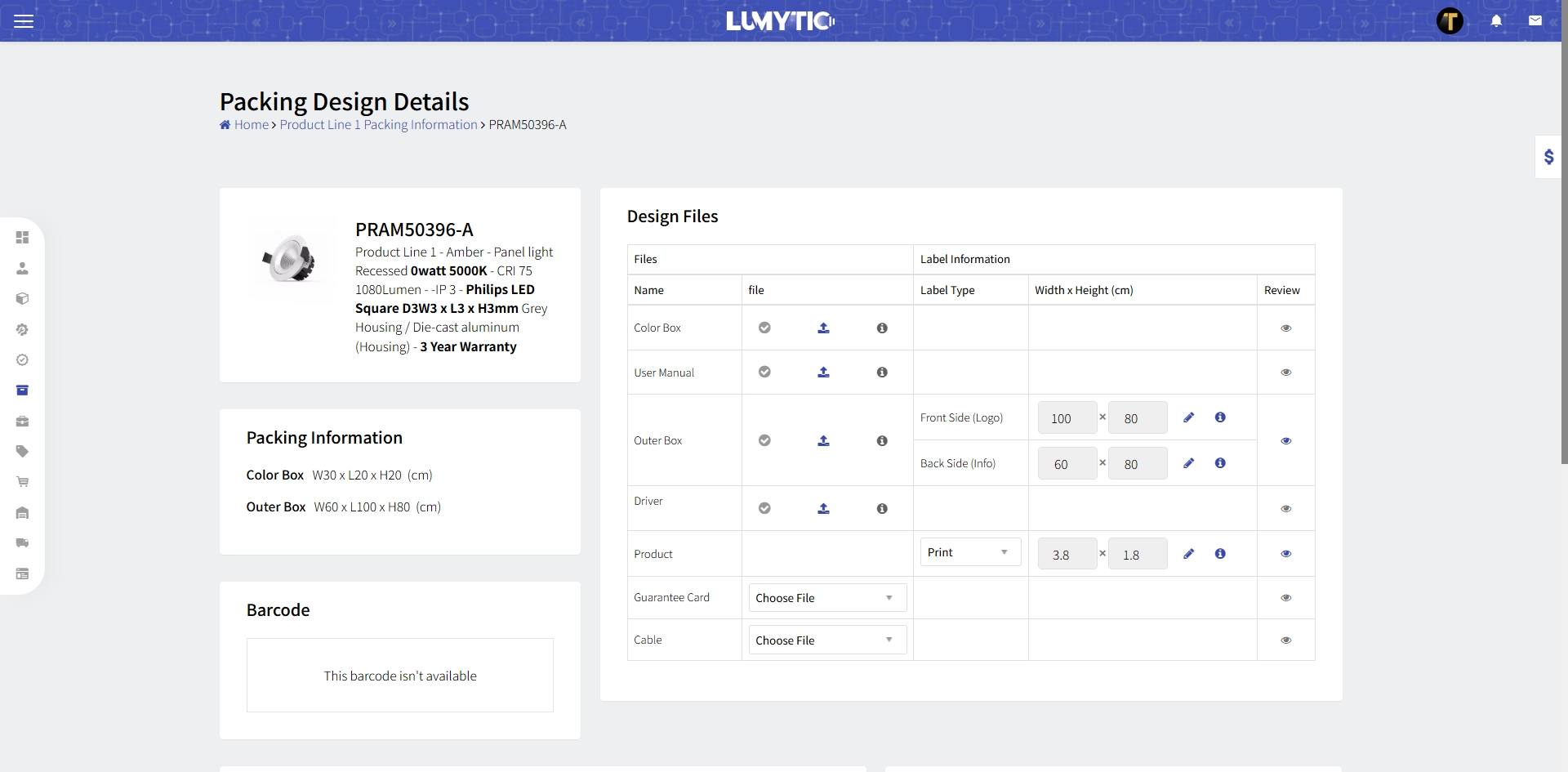Click the Back Side width field
Screen dimensions: 1568x772
tap(1067, 464)
